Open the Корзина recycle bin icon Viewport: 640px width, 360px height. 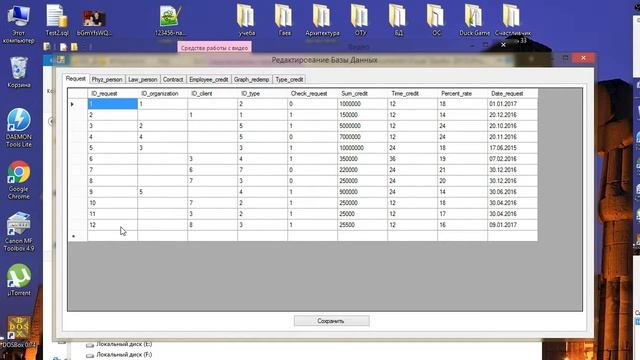point(19,73)
